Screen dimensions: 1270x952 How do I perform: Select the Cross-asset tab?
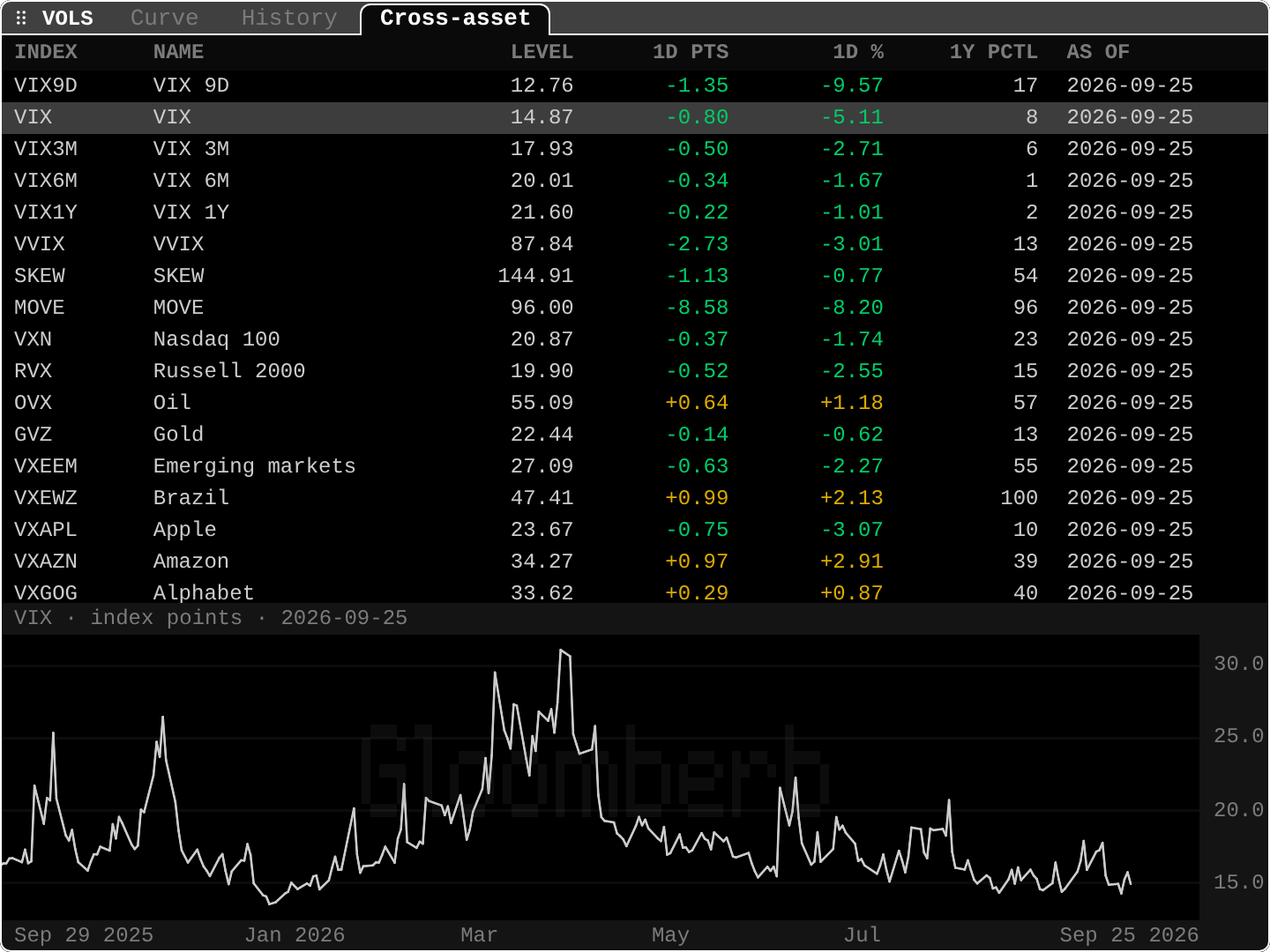pos(455,18)
